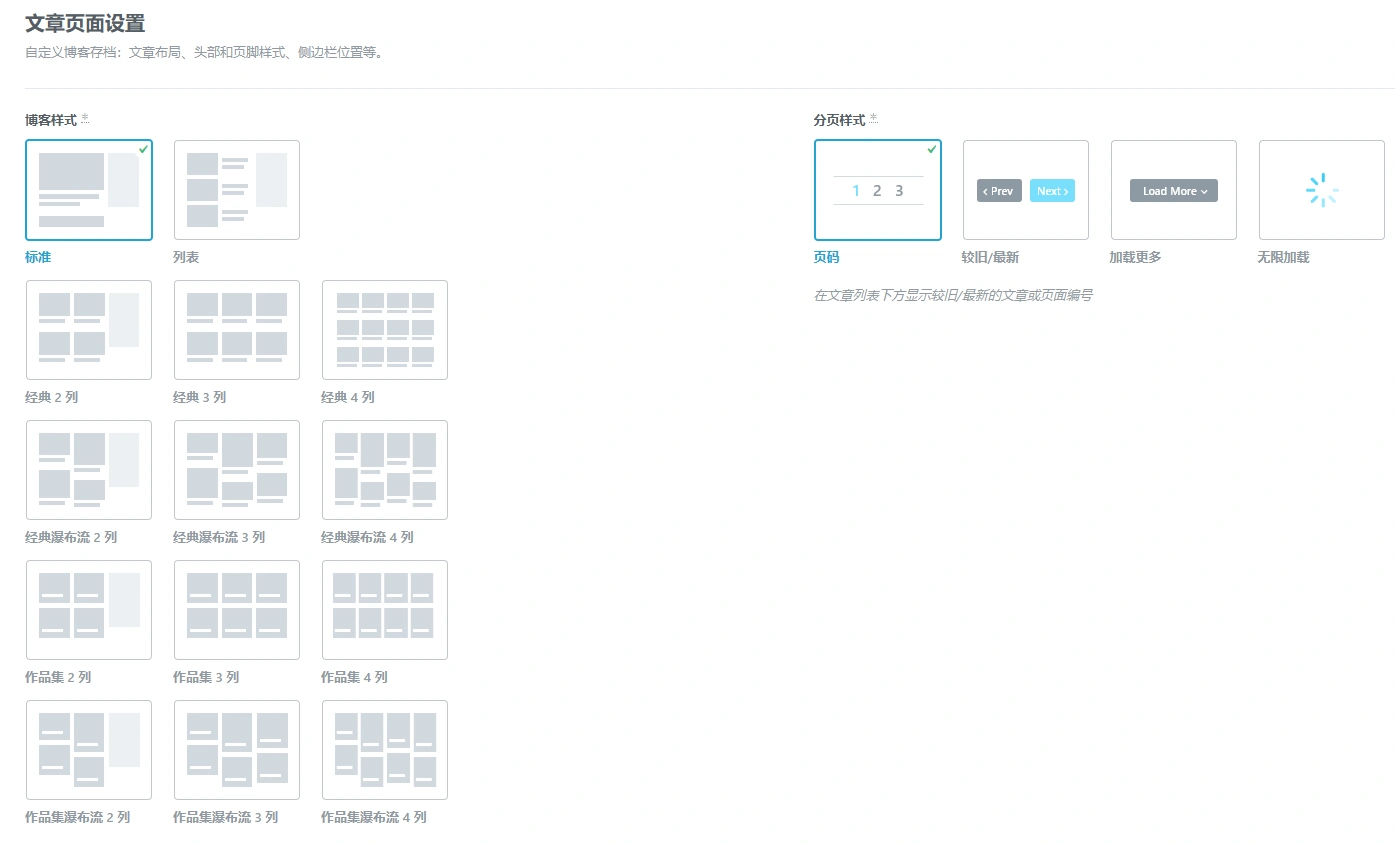Click the Load More button in the thumbnail
The image size is (1395, 844).
click(1173, 190)
